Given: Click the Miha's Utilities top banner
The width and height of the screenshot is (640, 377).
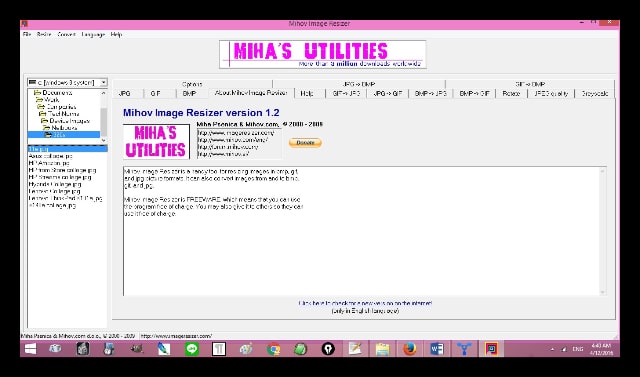Looking at the screenshot, I should coord(322,54).
